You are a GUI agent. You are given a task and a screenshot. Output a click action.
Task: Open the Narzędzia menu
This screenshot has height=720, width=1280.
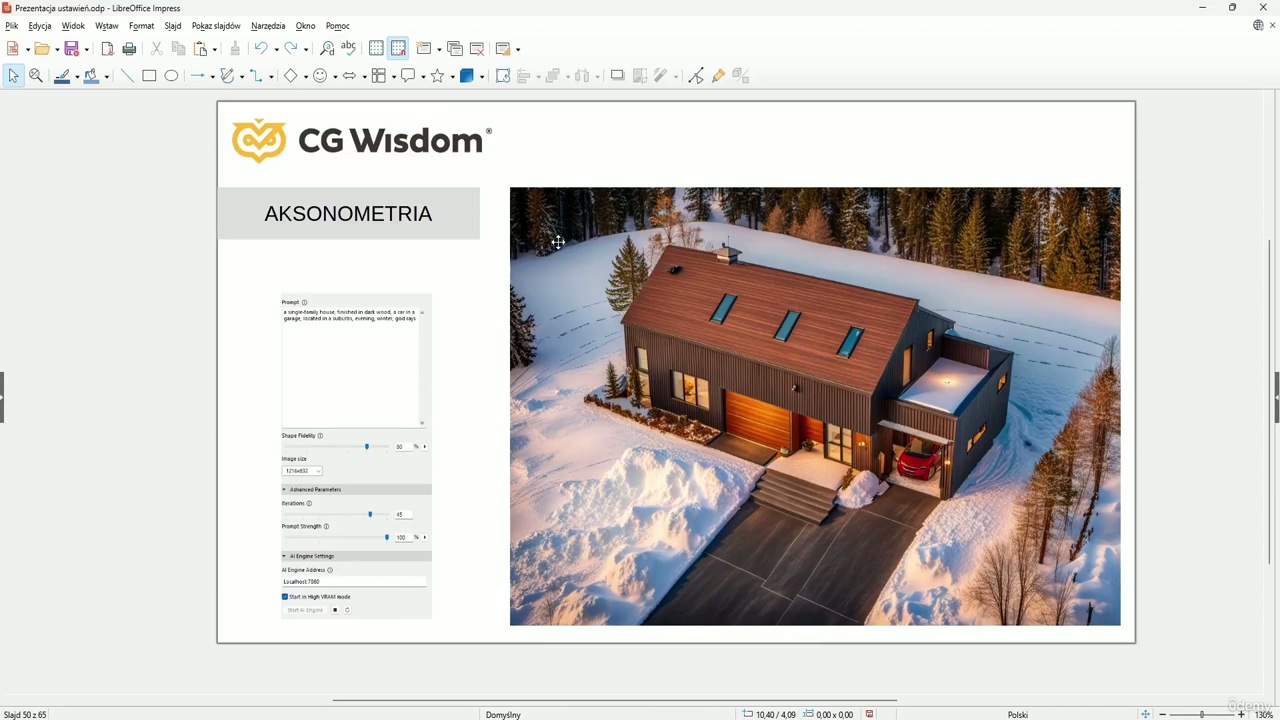click(268, 26)
